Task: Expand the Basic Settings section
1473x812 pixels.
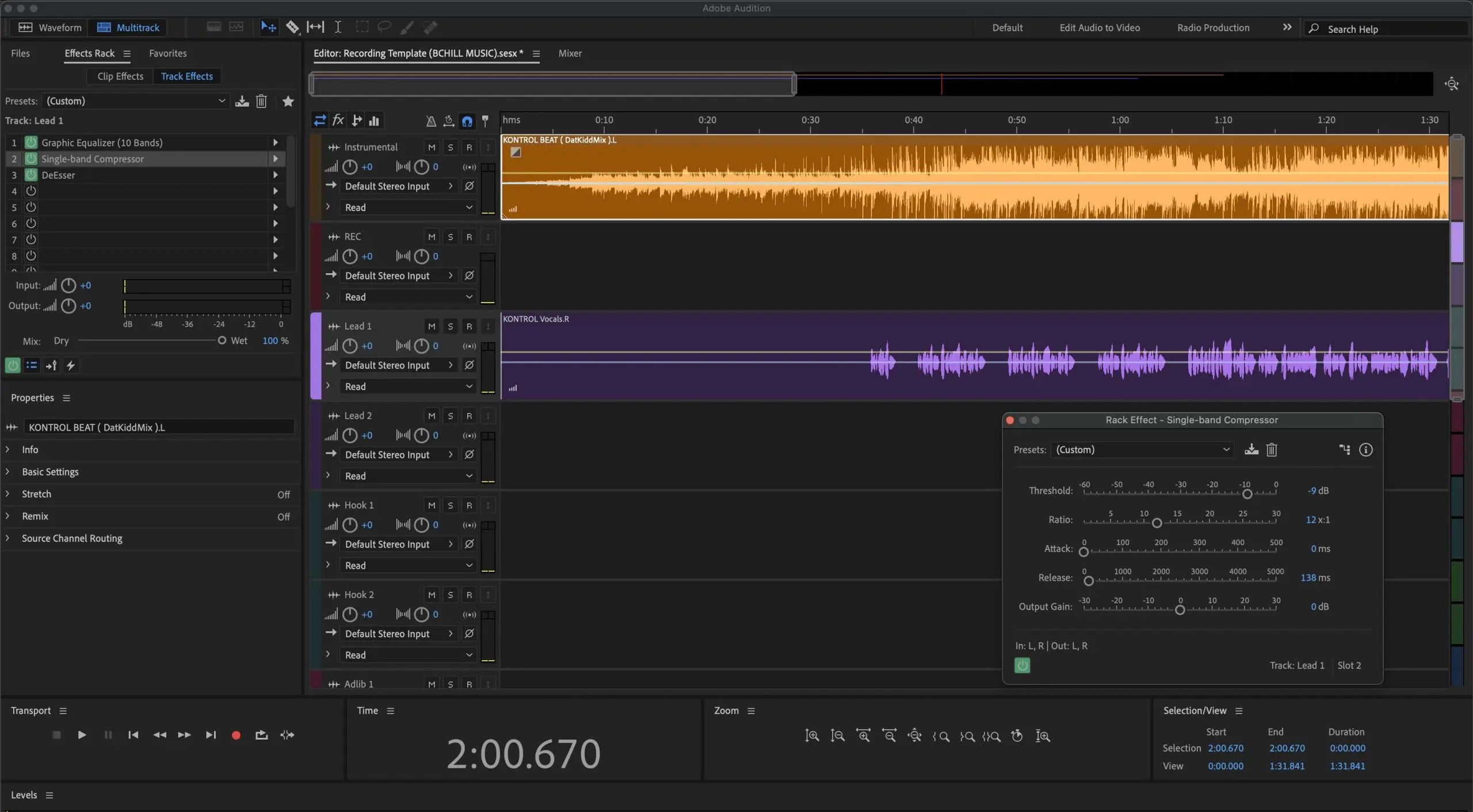Action: (50, 472)
